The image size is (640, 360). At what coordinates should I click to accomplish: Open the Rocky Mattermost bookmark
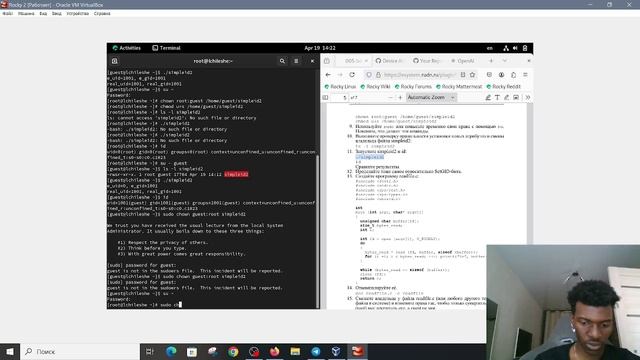click(x=459, y=87)
